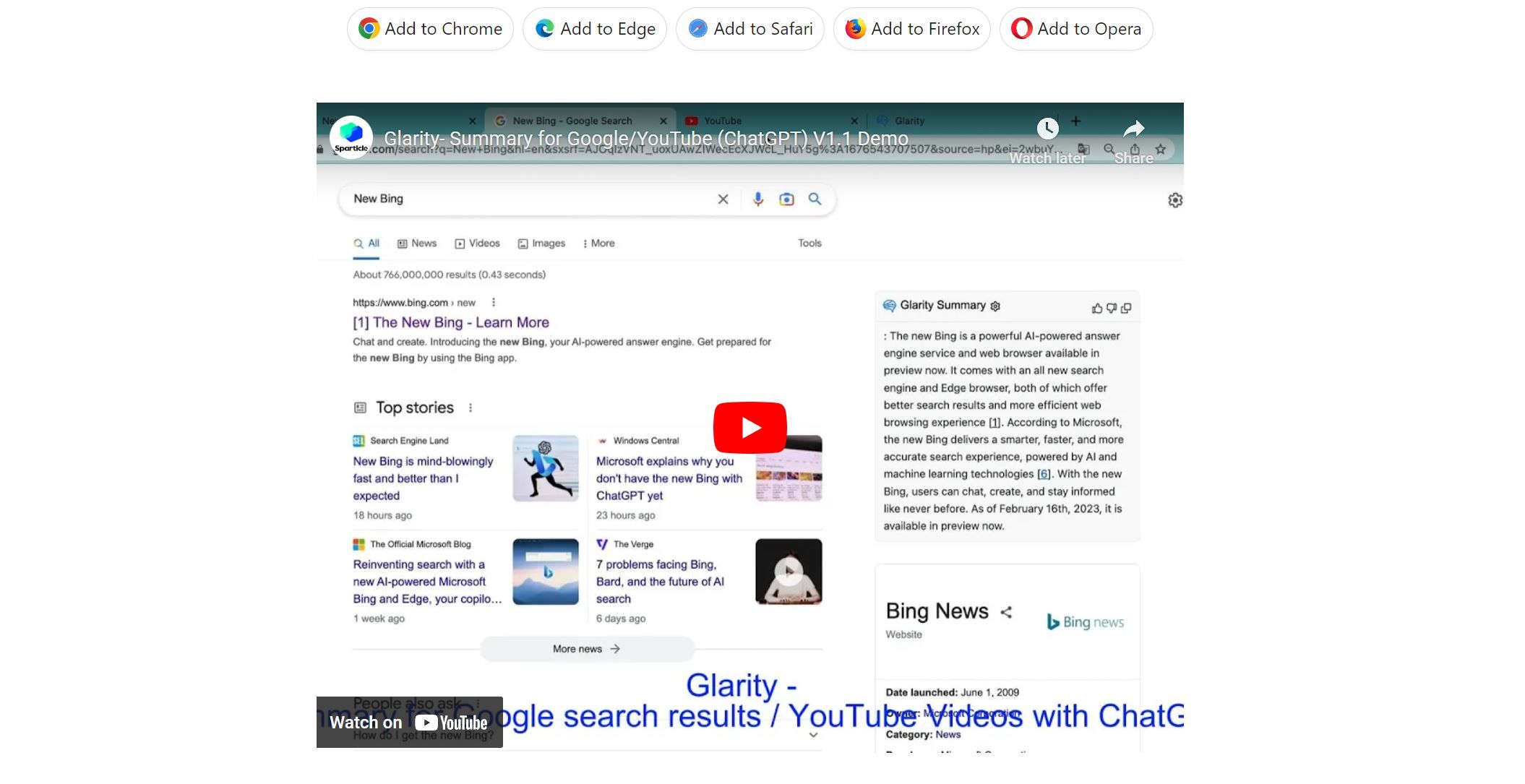1525x784 pixels.
Task: Click the Share arrow icon on the video
Action: 1133,129
